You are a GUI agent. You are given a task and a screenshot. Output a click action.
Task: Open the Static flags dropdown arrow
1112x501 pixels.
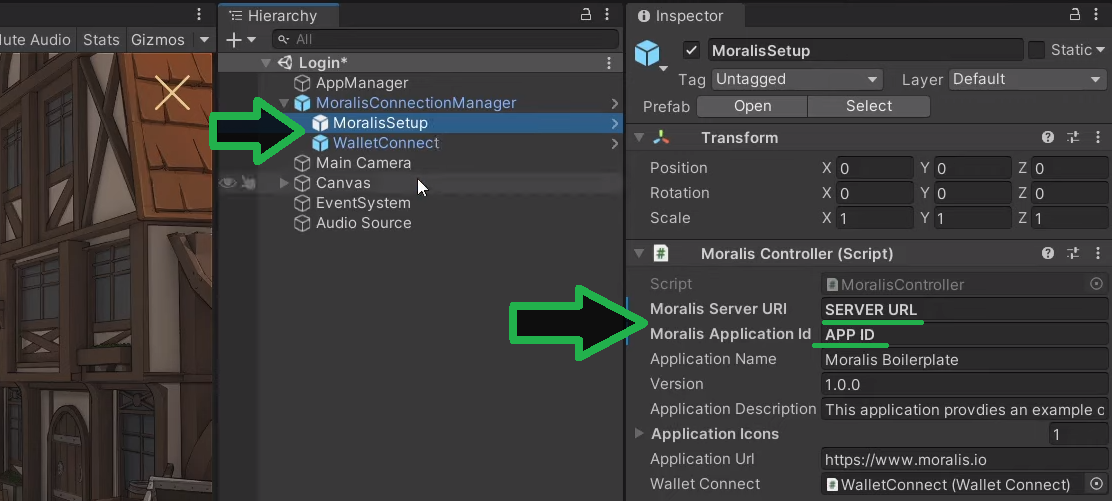(x=1101, y=50)
